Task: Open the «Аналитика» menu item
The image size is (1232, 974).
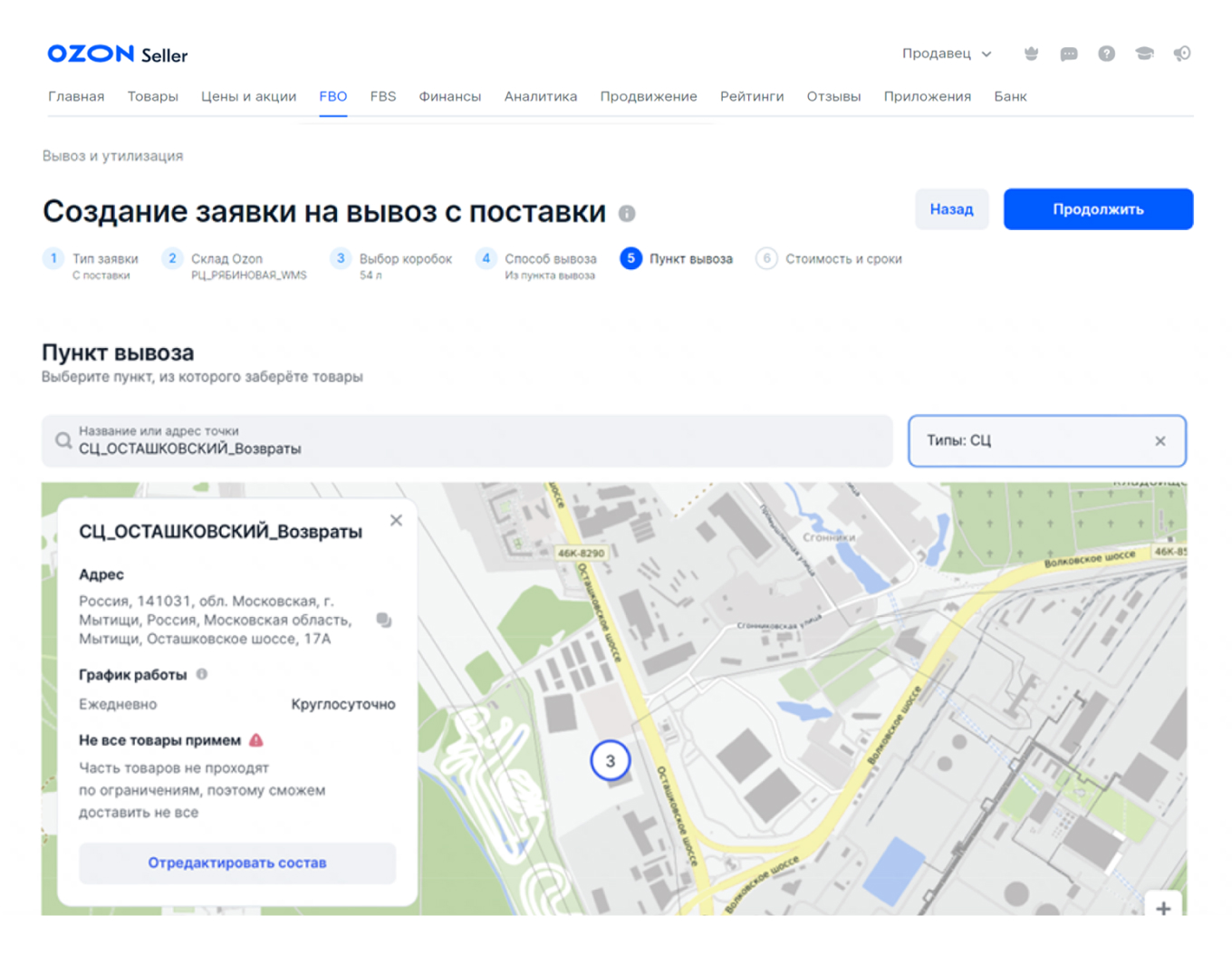Action: click(541, 96)
